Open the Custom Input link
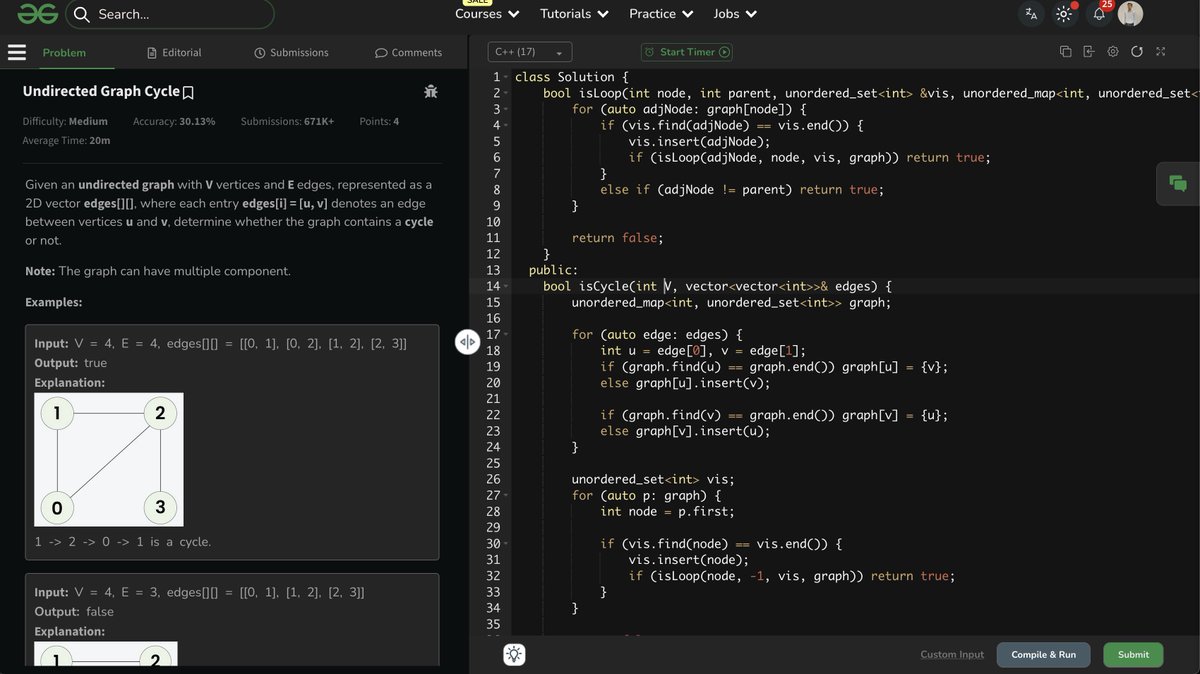The image size is (1200, 674). point(952,655)
